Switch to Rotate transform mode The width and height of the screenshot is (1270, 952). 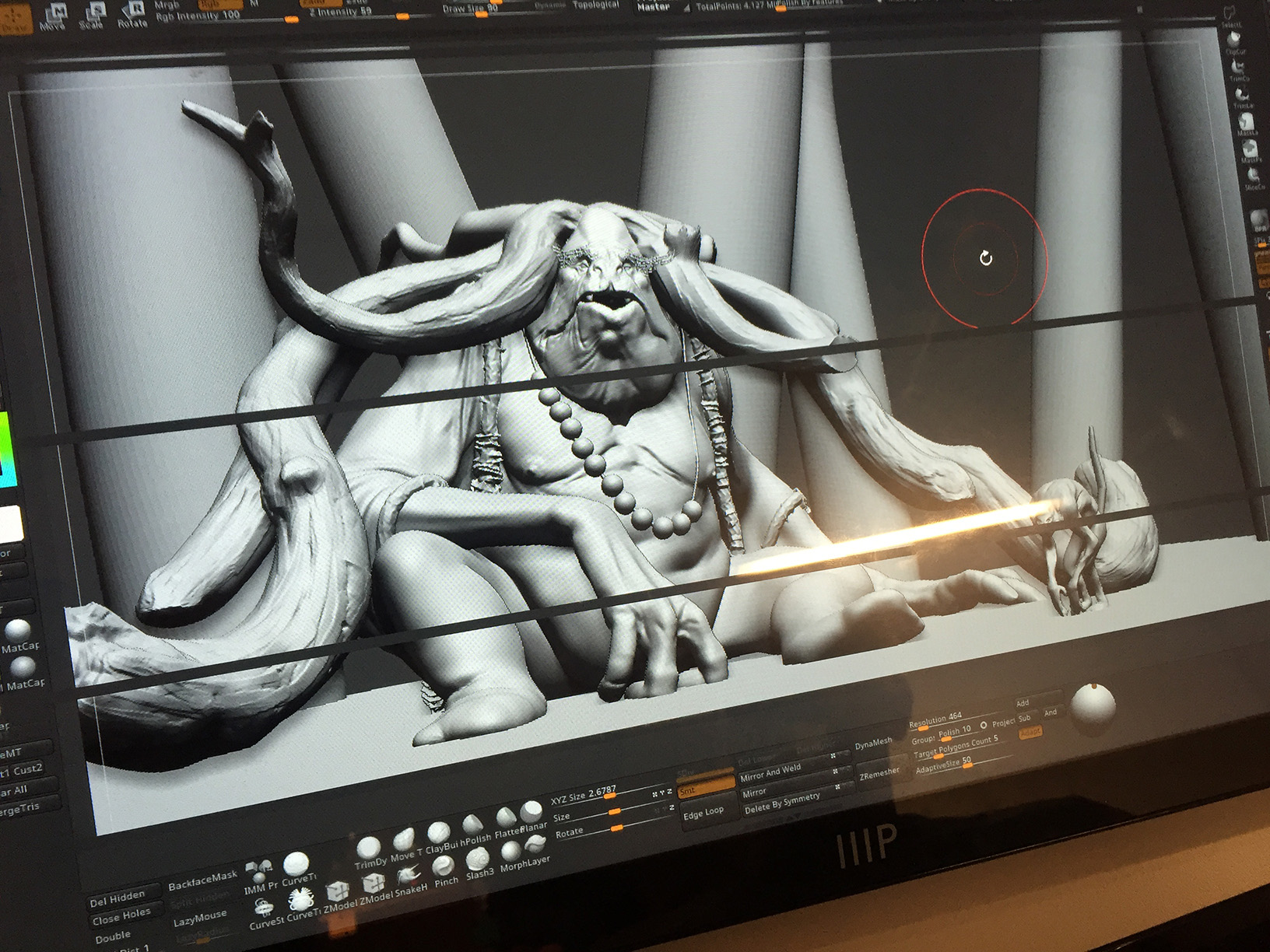point(132,12)
